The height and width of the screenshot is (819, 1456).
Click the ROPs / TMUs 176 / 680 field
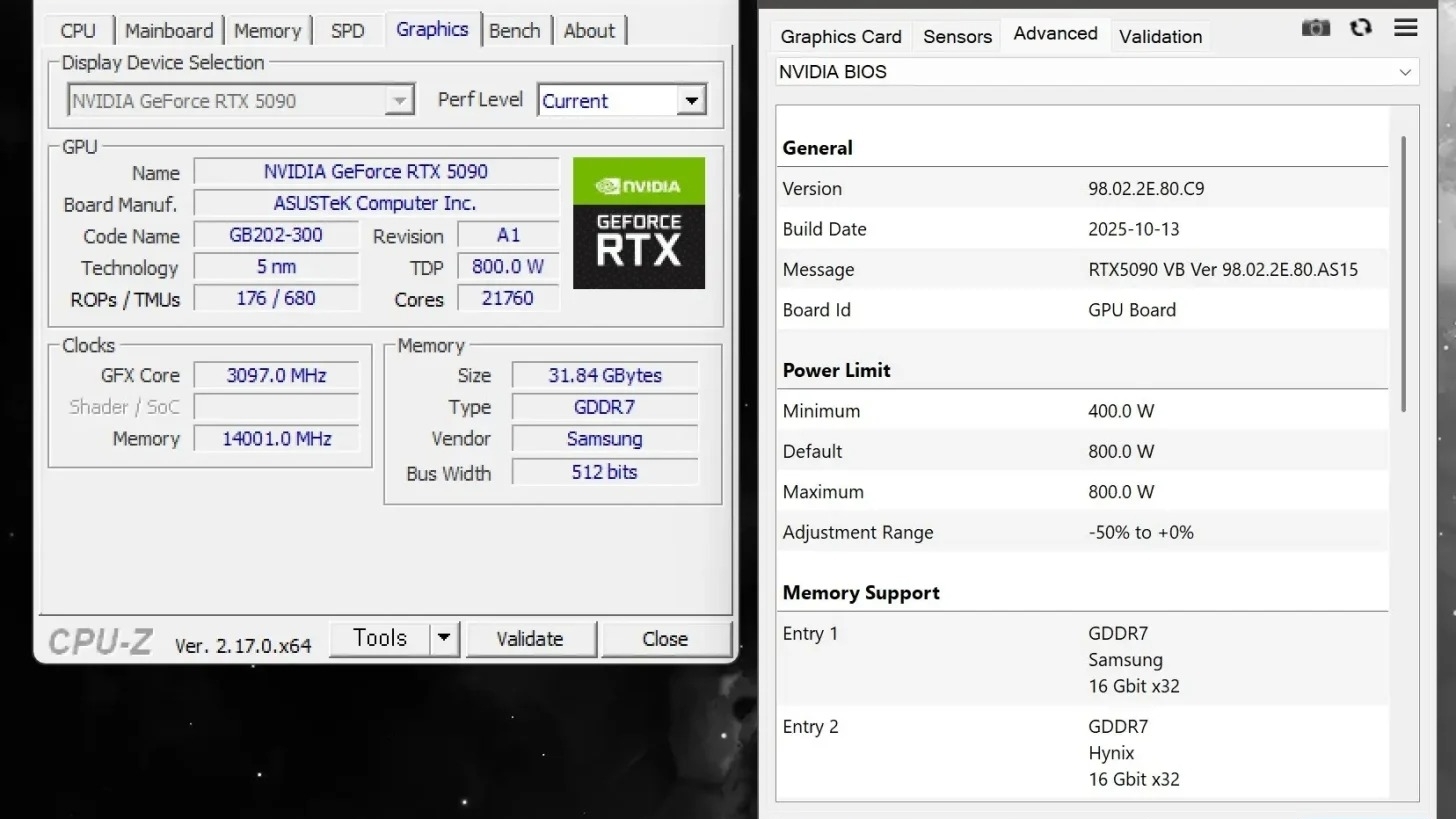276,298
